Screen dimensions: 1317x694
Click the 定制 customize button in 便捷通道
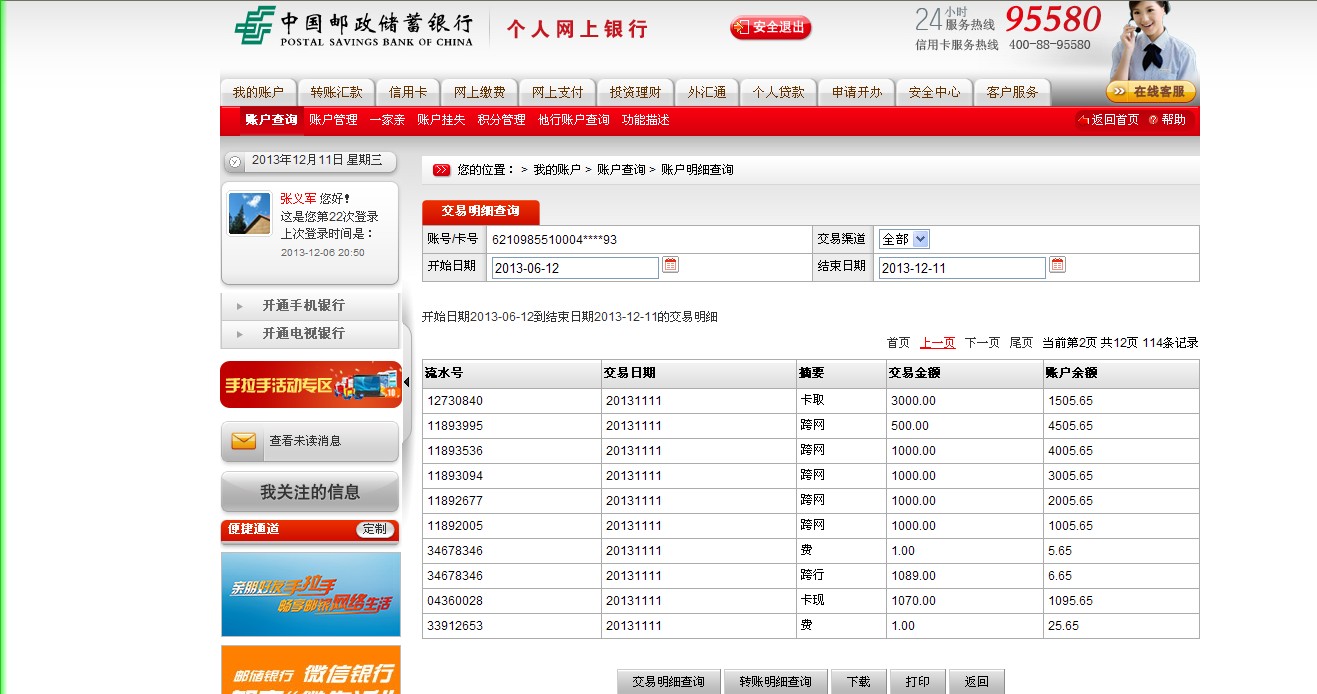(x=375, y=529)
